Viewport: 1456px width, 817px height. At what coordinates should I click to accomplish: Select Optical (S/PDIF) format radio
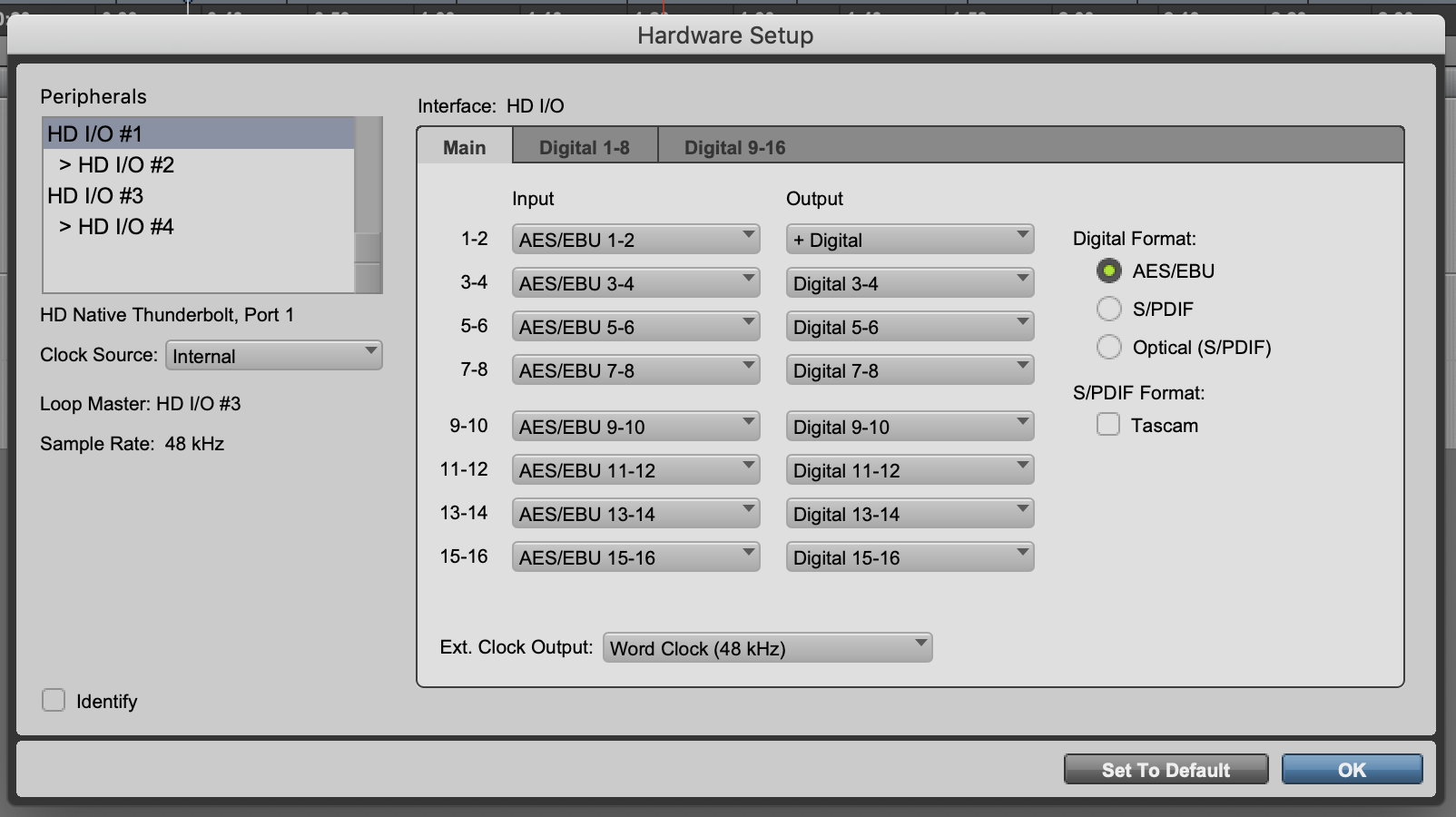coord(1108,347)
